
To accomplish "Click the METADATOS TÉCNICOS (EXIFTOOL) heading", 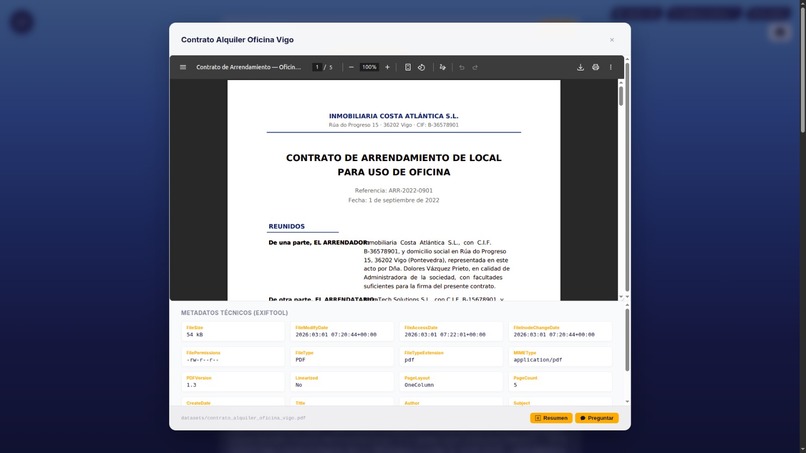I will click(x=234, y=313).
